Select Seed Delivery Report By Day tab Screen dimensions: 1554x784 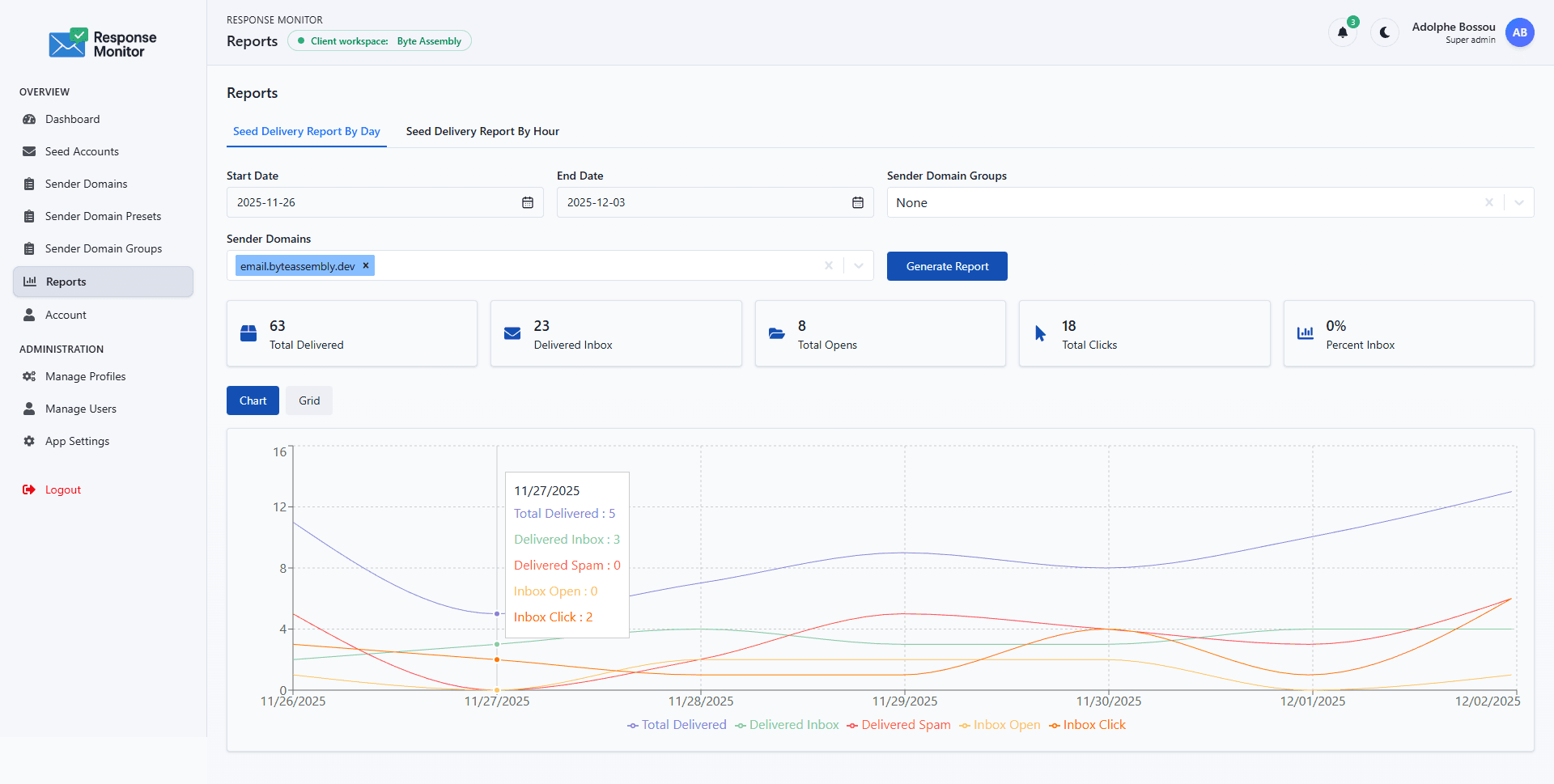pos(307,132)
